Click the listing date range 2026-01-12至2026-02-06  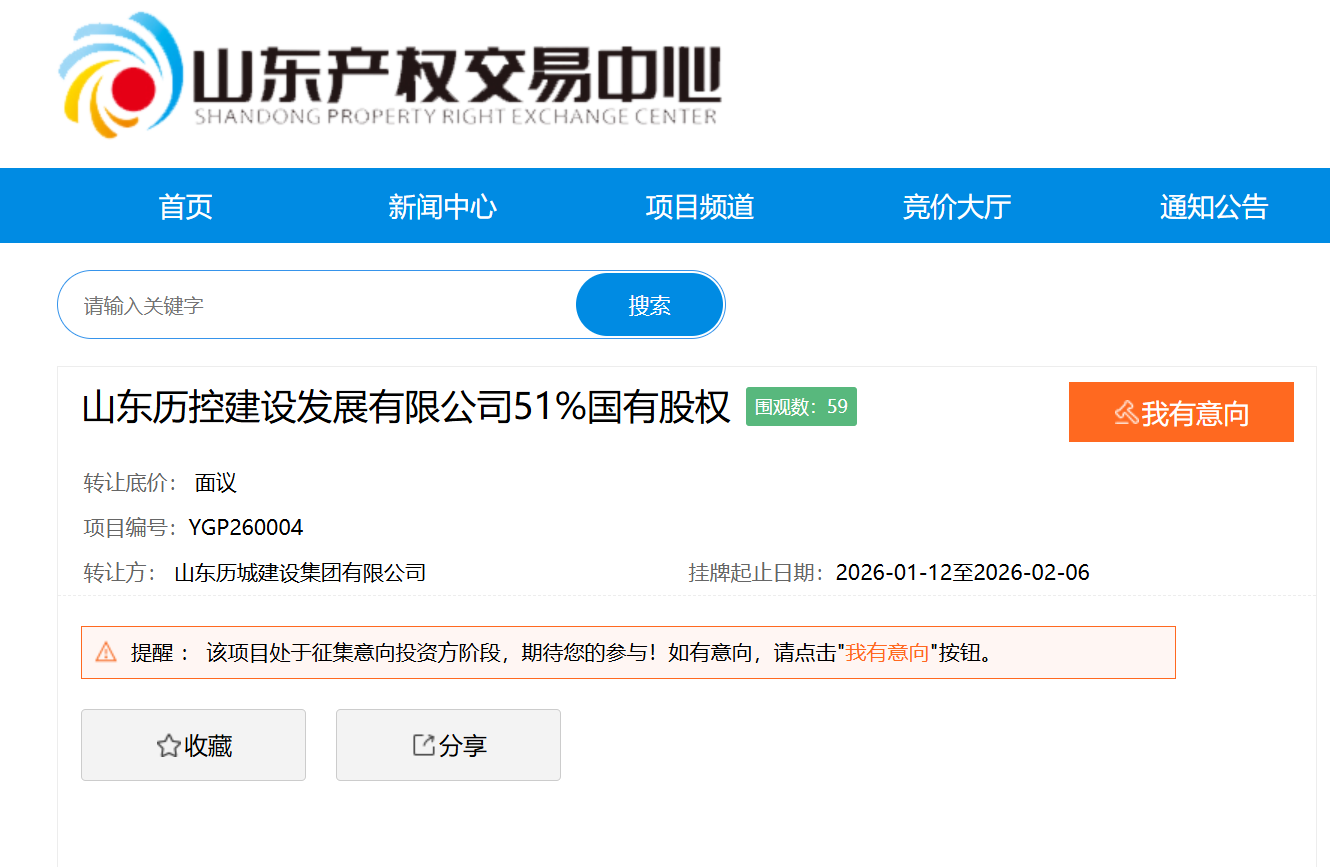pos(962,573)
